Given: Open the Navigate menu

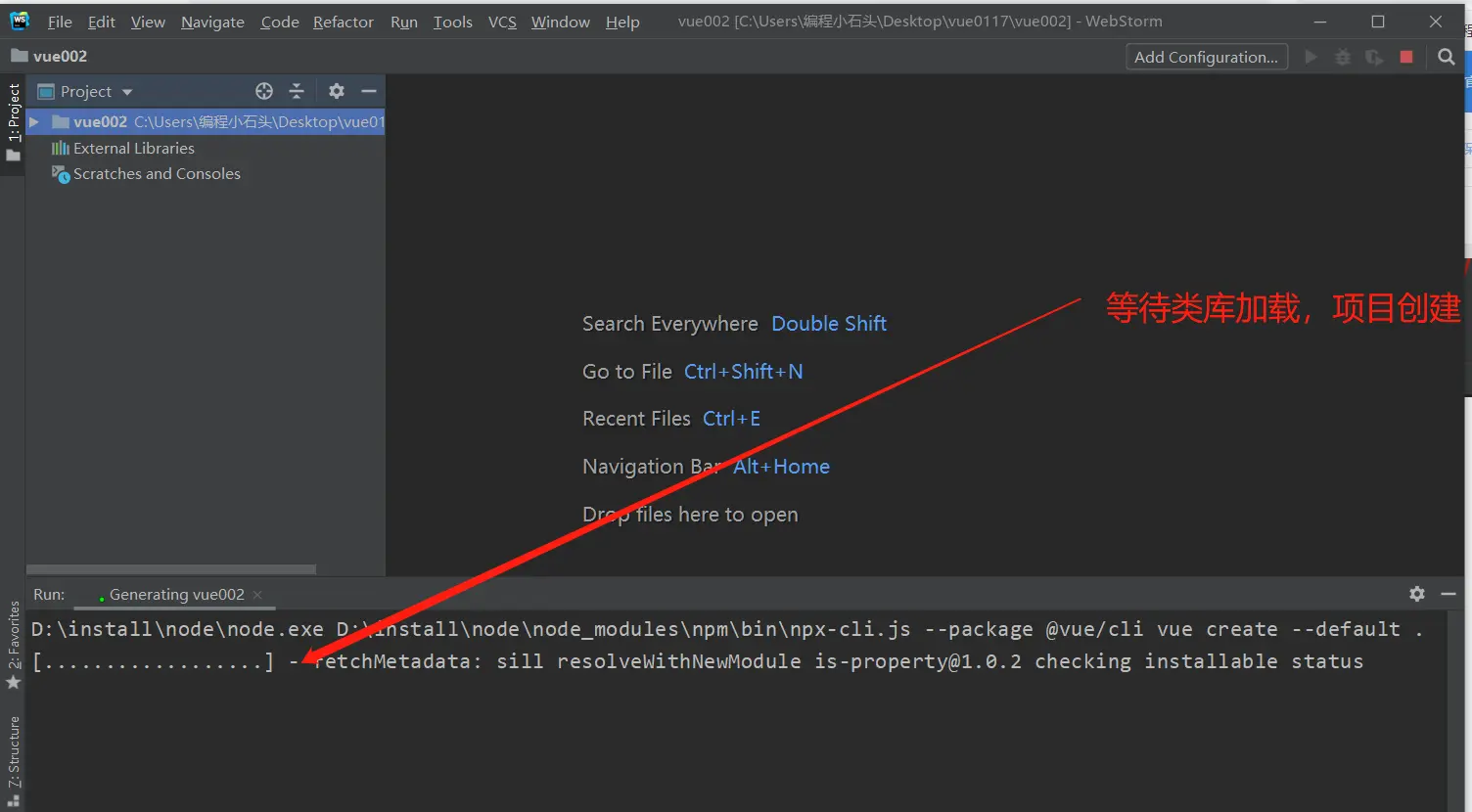Looking at the screenshot, I should point(212,22).
